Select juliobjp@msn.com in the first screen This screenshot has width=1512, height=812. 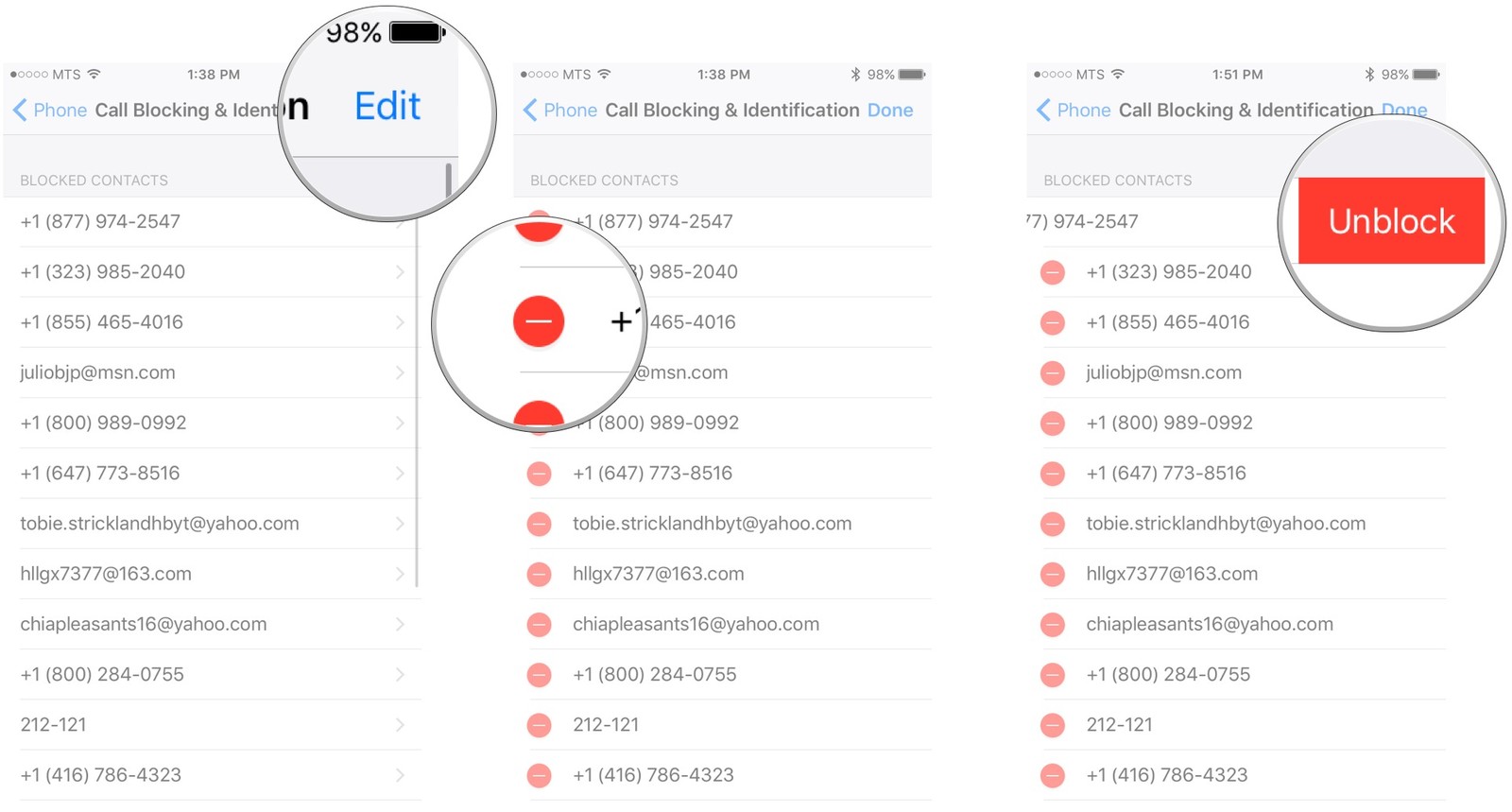point(97,372)
